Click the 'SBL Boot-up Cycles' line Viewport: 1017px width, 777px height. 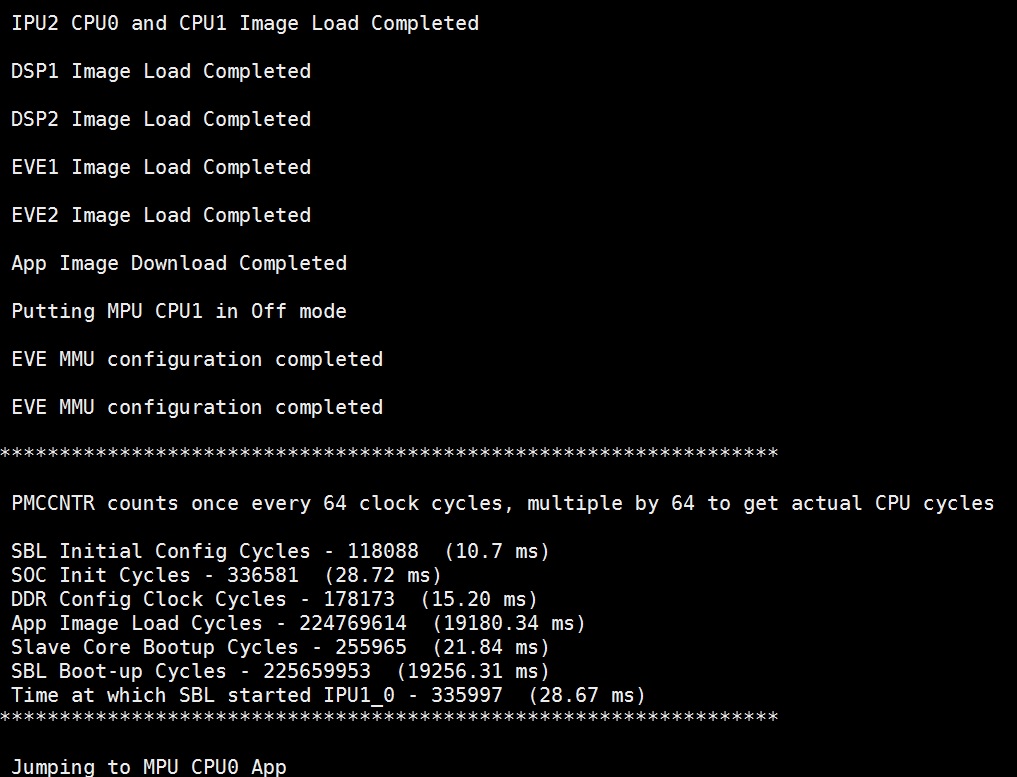click(x=280, y=671)
